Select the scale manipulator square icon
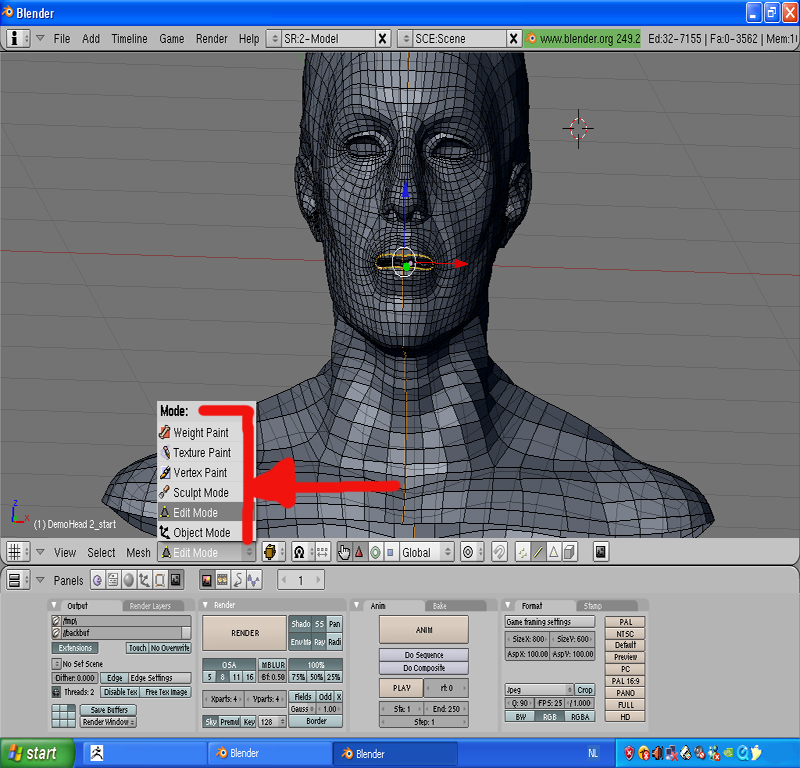The width and height of the screenshot is (800, 768). click(x=390, y=552)
